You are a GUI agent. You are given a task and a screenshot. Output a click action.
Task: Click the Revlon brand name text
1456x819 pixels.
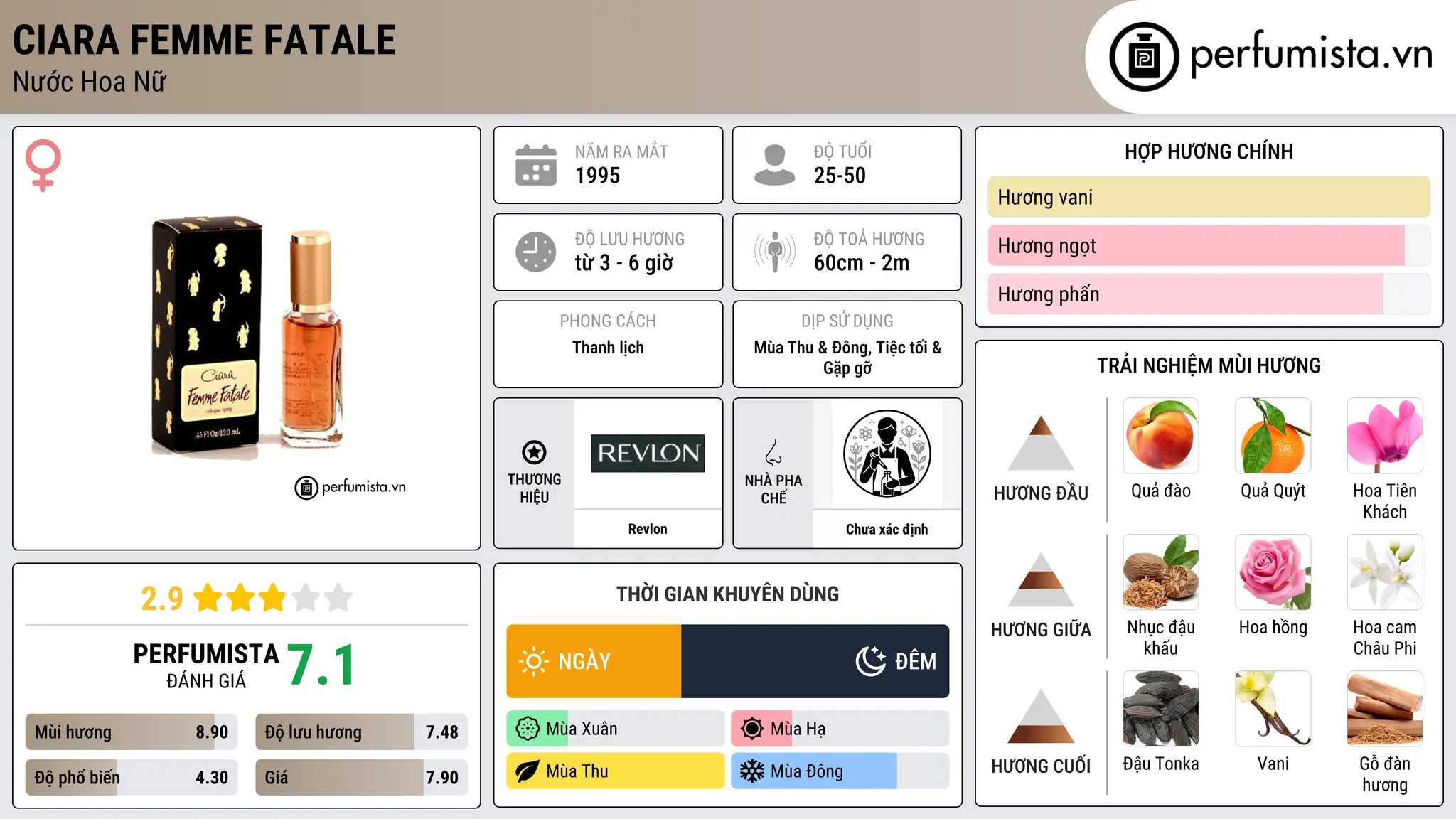pos(648,529)
